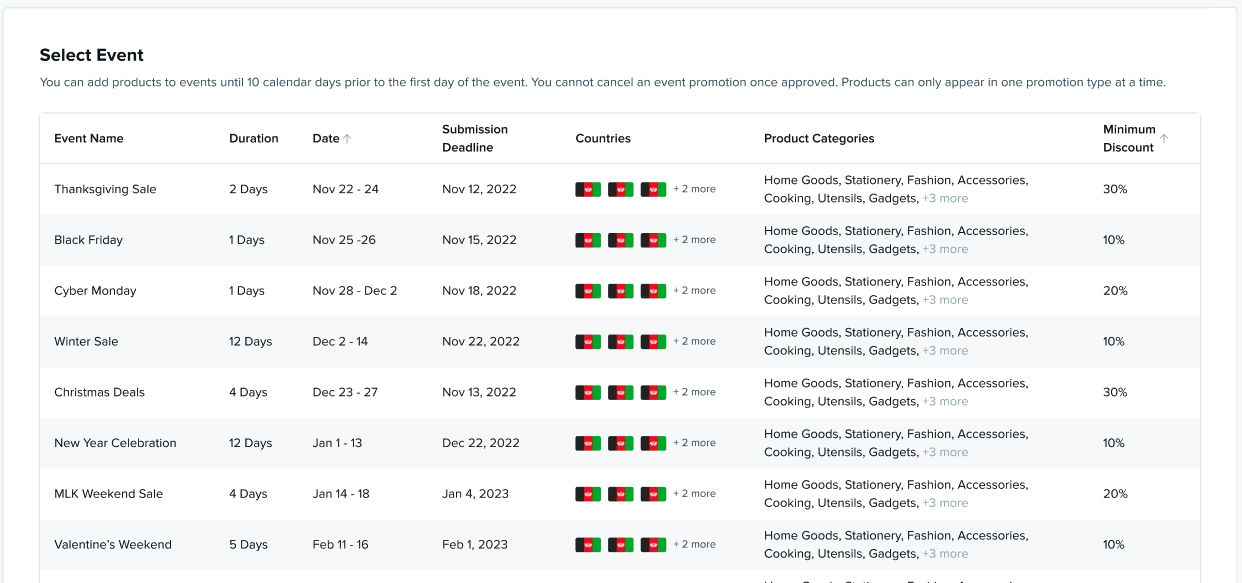Open '+3 more' categories for Cyber Monday
The width and height of the screenshot is (1242, 583).
(946, 300)
